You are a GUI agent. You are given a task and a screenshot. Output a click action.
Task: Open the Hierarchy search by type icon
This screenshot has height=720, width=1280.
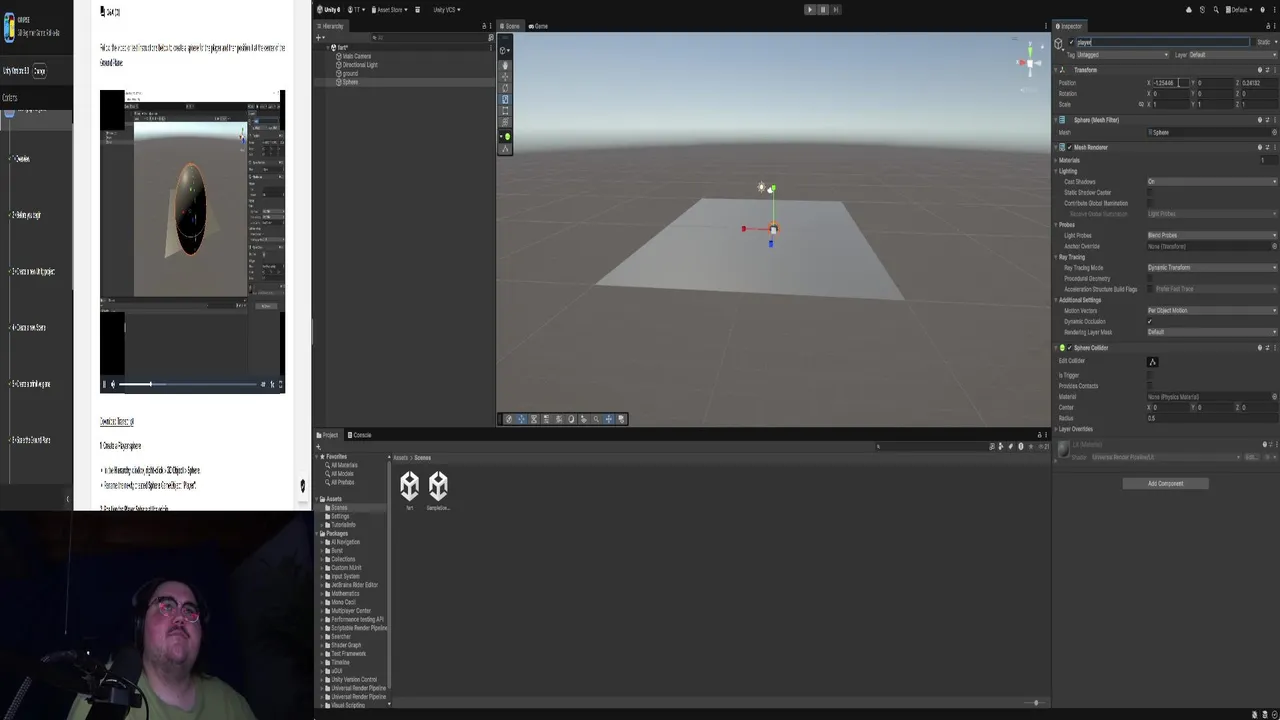coord(491,37)
